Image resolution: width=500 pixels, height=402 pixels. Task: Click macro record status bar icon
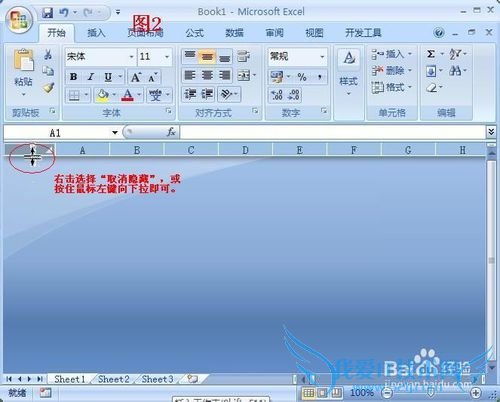click(x=45, y=393)
